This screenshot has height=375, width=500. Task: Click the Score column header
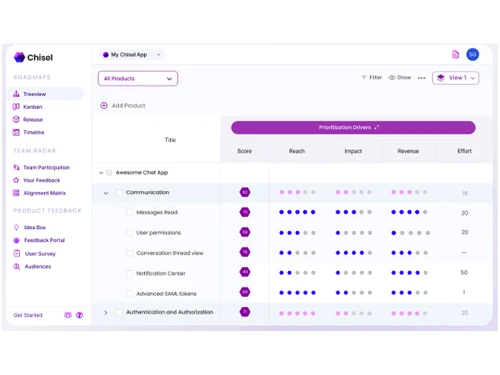click(244, 151)
